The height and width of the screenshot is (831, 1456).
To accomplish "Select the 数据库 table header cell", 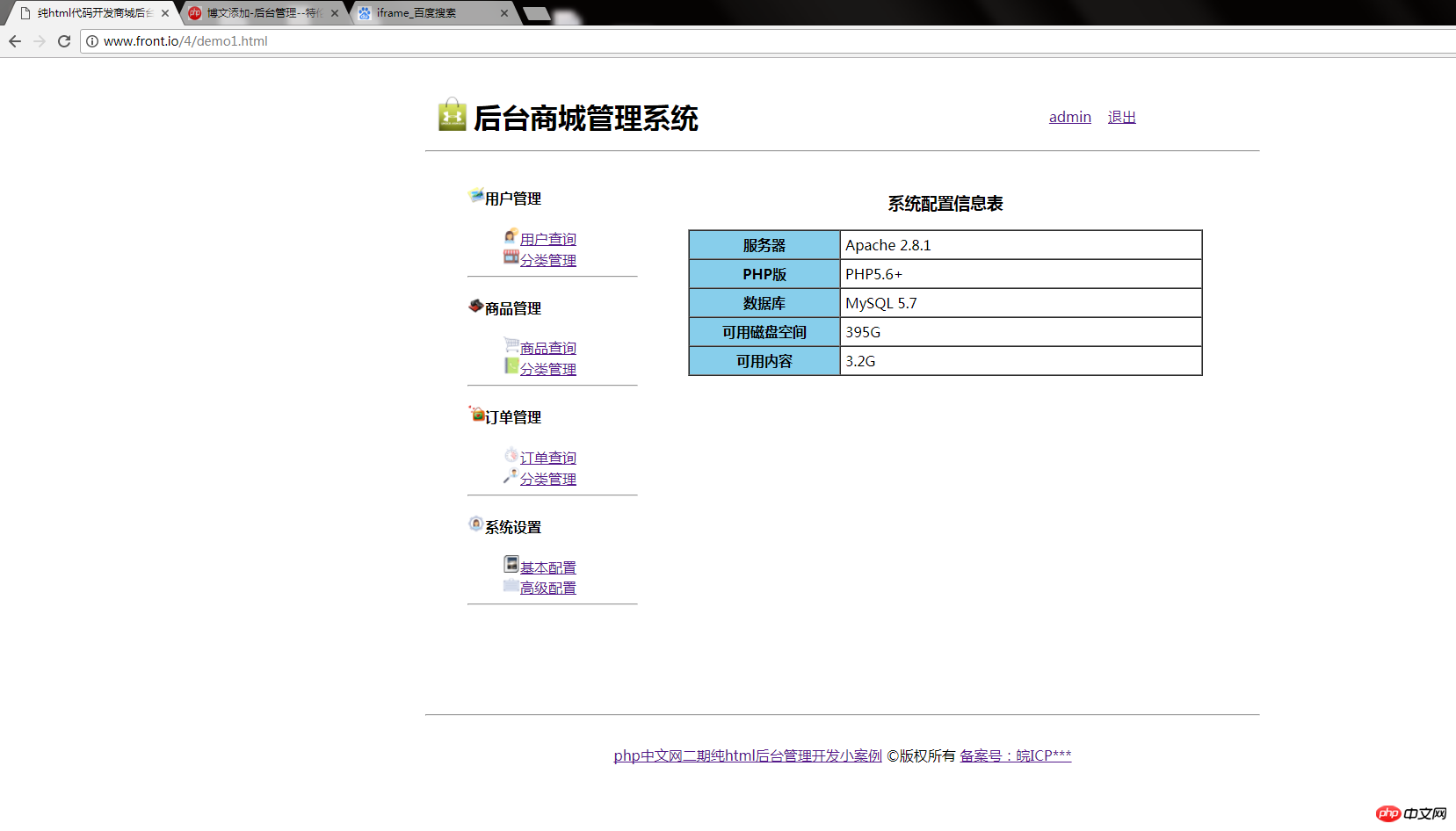I will (x=764, y=303).
